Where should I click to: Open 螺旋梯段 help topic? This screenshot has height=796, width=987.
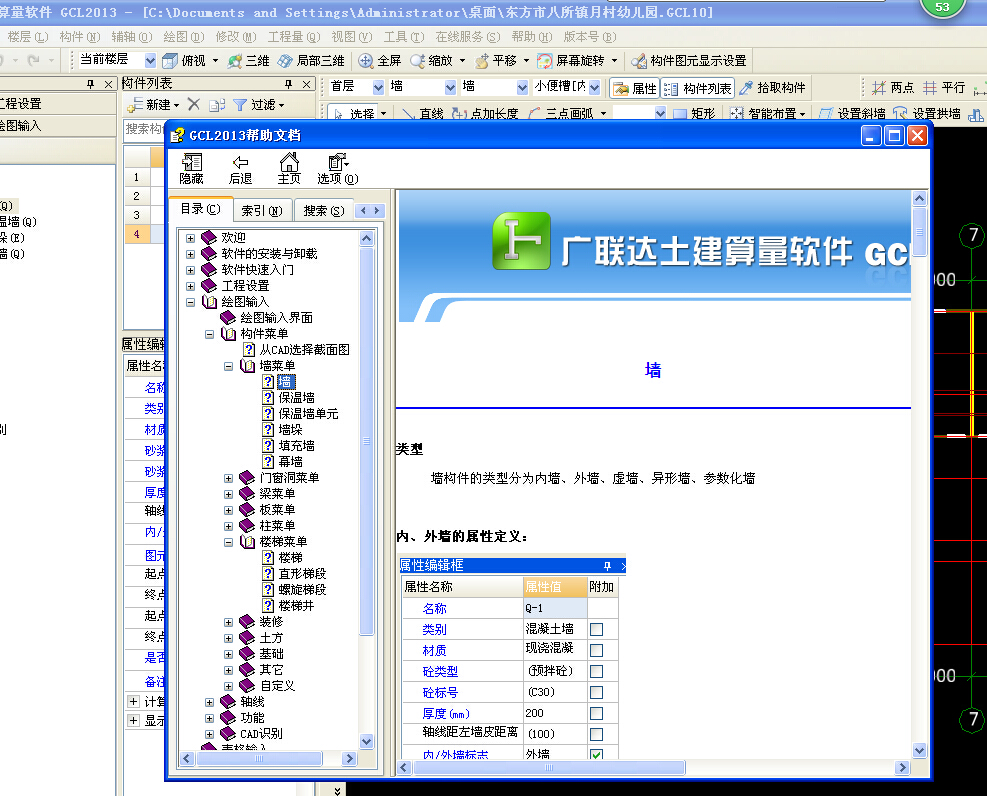(x=302, y=590)
